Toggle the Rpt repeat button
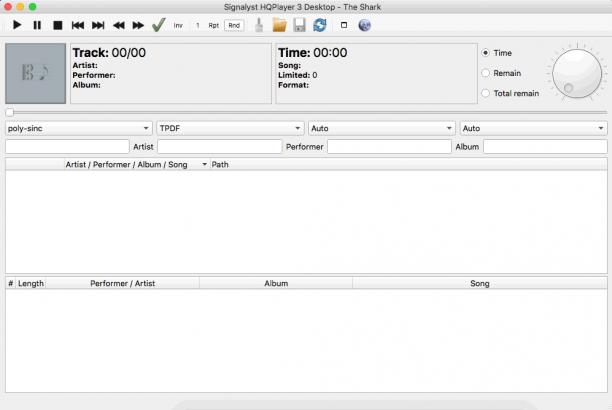The height and width of the screenshot is (410, 612). click(213, 25)
